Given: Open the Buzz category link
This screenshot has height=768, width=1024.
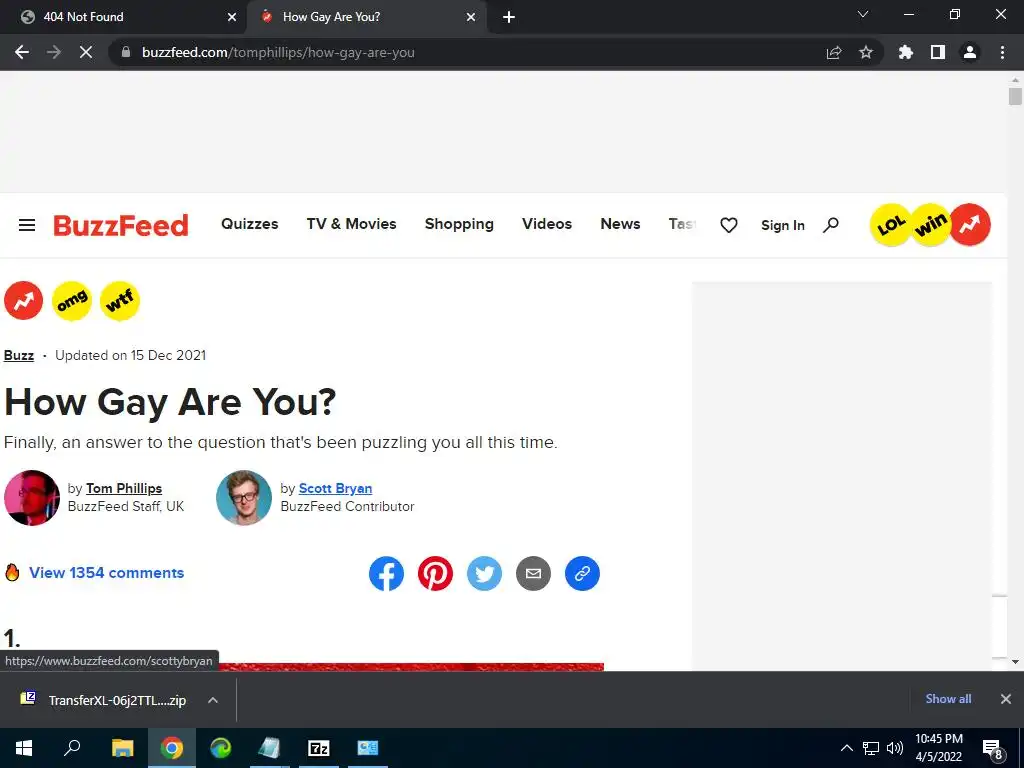Looking at the screenshot, I should (19, 355).
